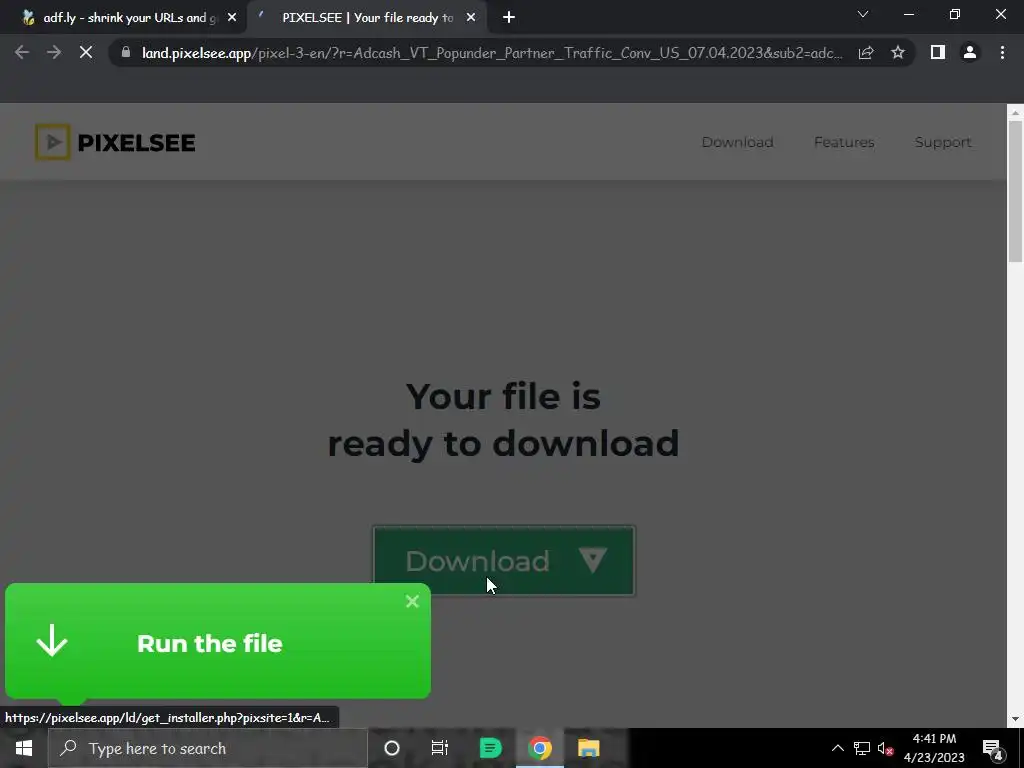
Task: Click the Run the file banner
Action: click(x=217, y=641)
